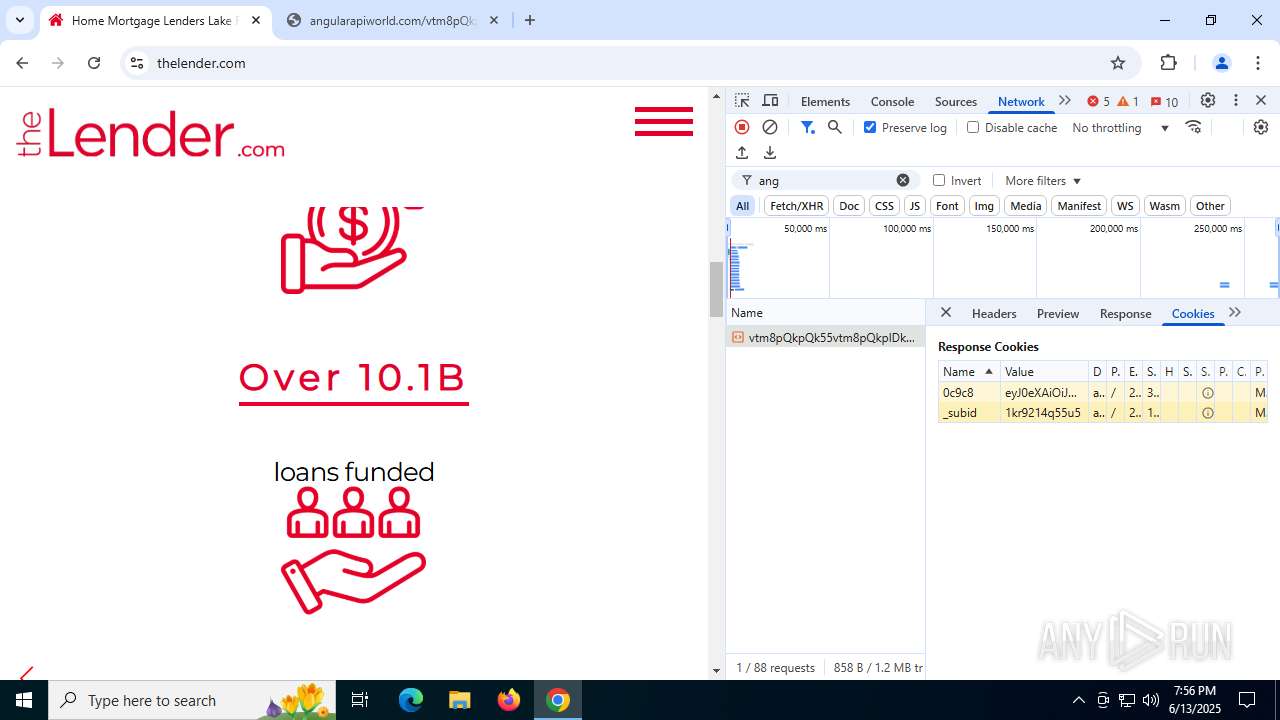Filter by JS requests
The width and height of the screenshot is (1280, 720).
pos(914,206)
